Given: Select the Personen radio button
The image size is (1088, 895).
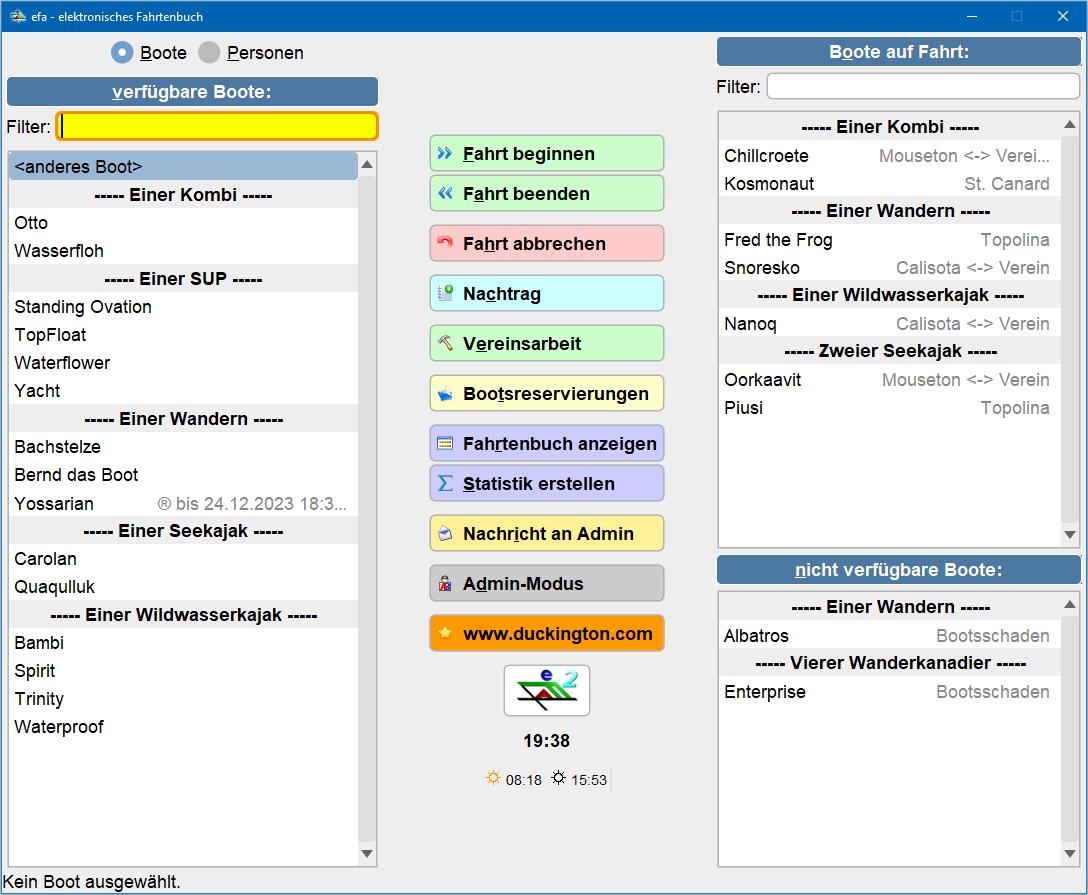Looking at the screenshot, I should point(209,53).
